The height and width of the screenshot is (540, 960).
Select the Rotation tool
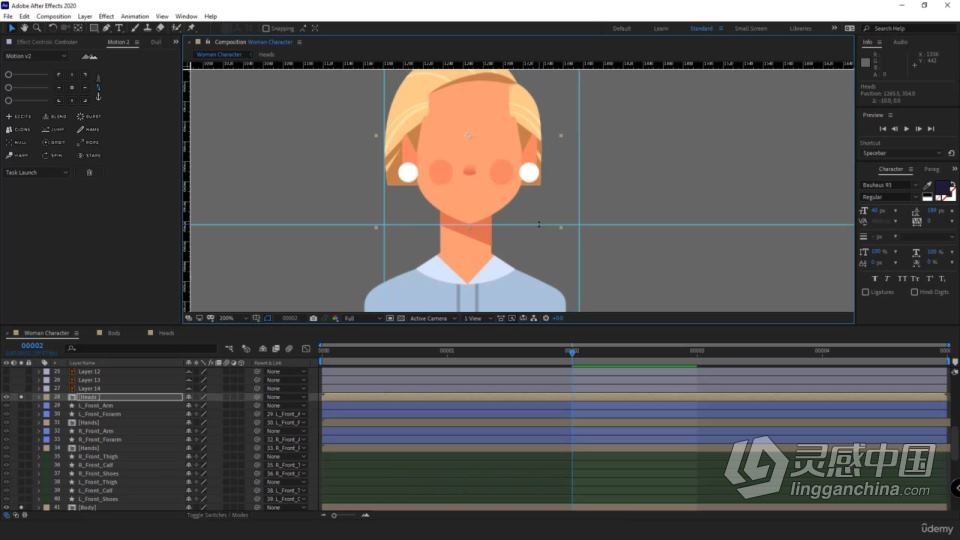click(x=53, y=28)
